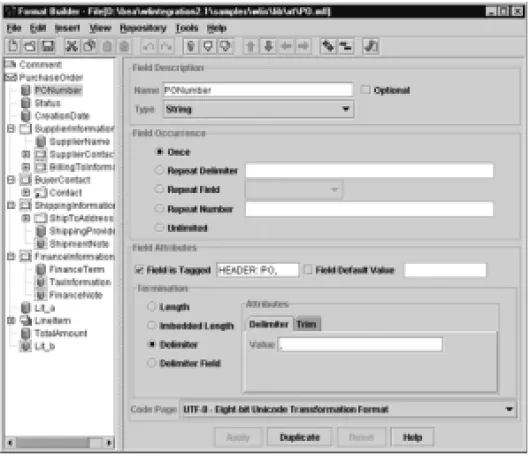This screenshot has width=530, height=456.
Task: Collapse the FinanceInformation tree node
Action: tap(11, 257)
